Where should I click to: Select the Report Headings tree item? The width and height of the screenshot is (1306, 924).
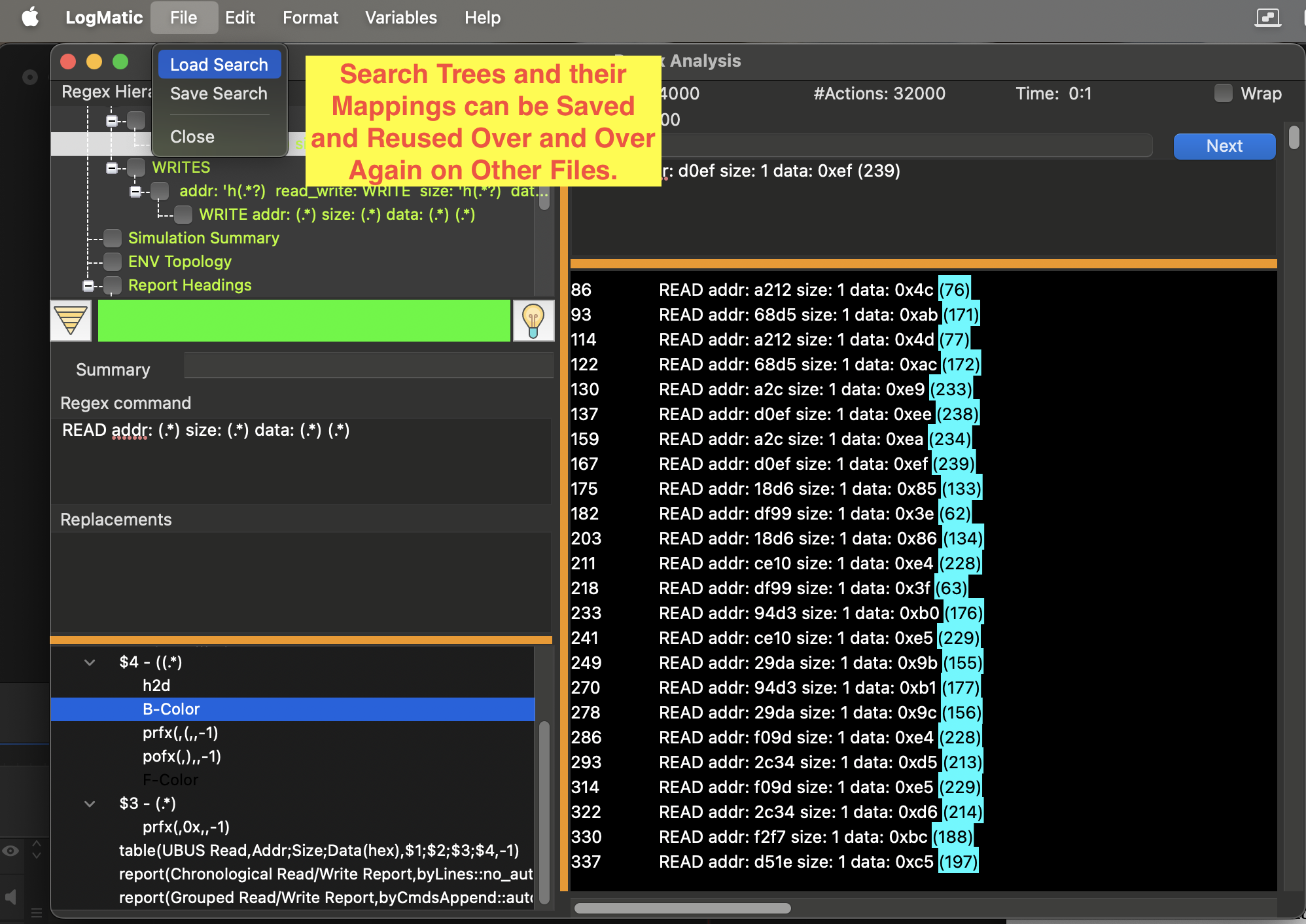click(x=190, y=285)
